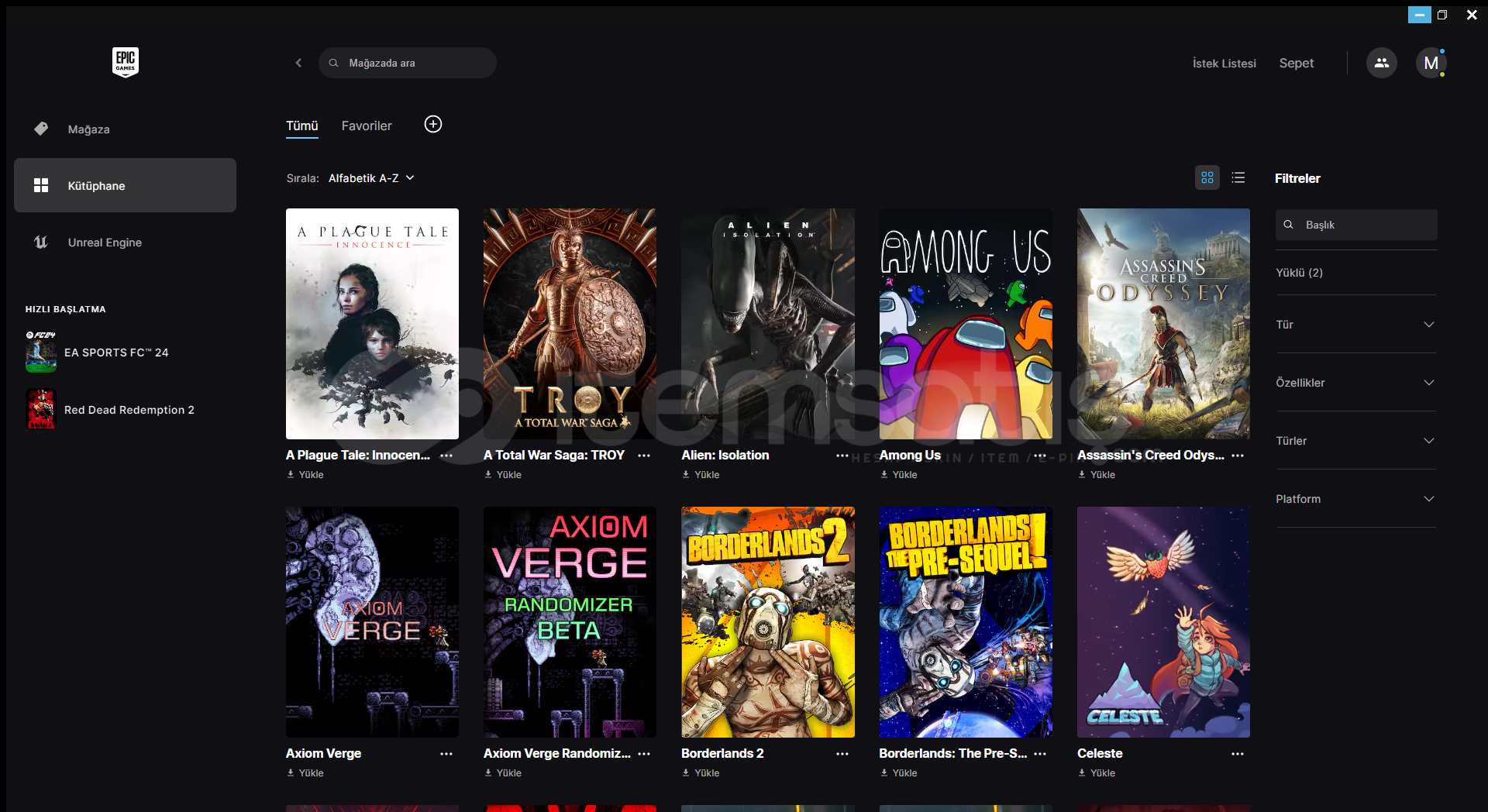1488x812 pixels.
Task: Open the Sırala Alfabetik A-Z dropdown
Action: click(371, 178)
